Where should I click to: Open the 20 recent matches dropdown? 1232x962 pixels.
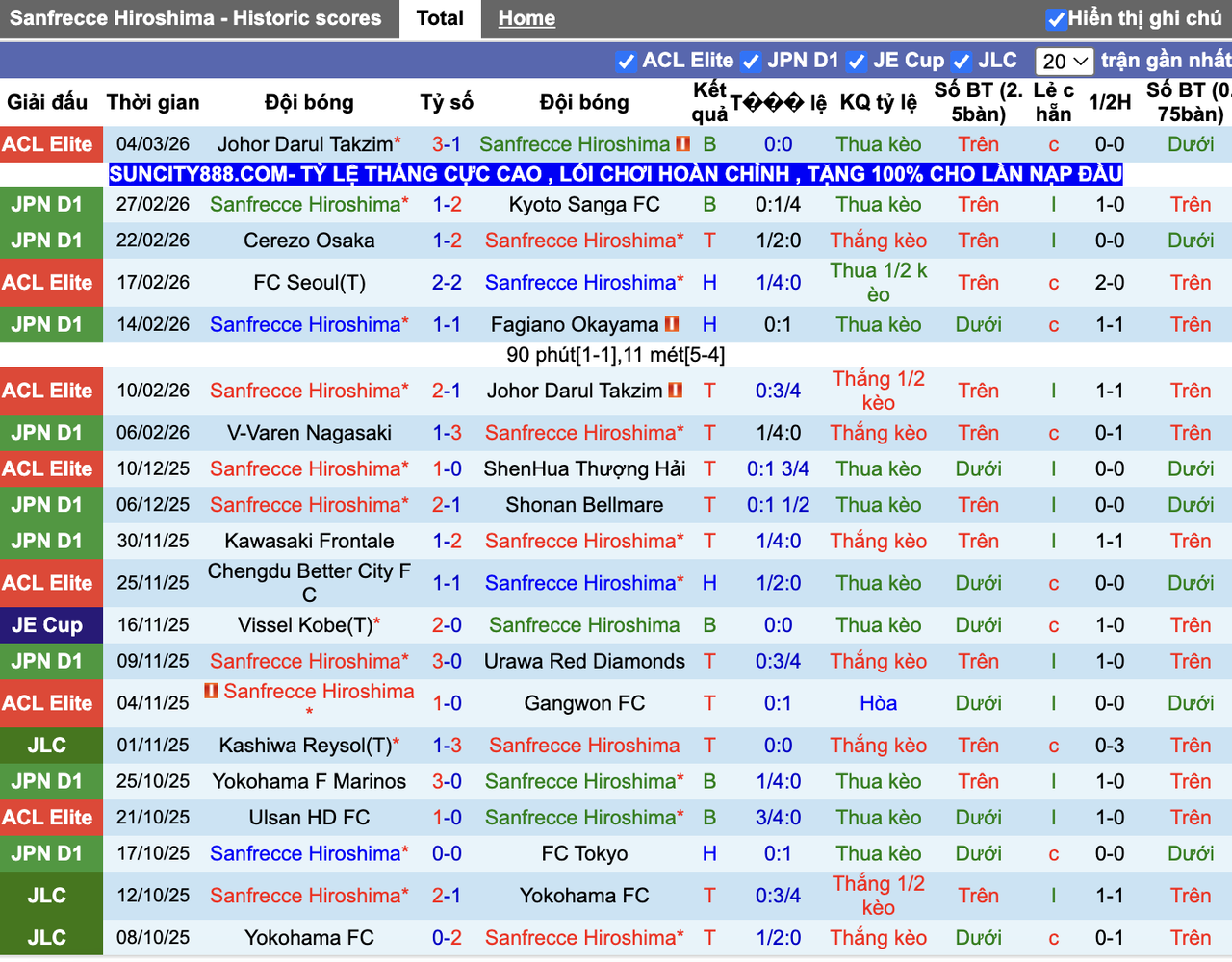[x=1065, y=62]
